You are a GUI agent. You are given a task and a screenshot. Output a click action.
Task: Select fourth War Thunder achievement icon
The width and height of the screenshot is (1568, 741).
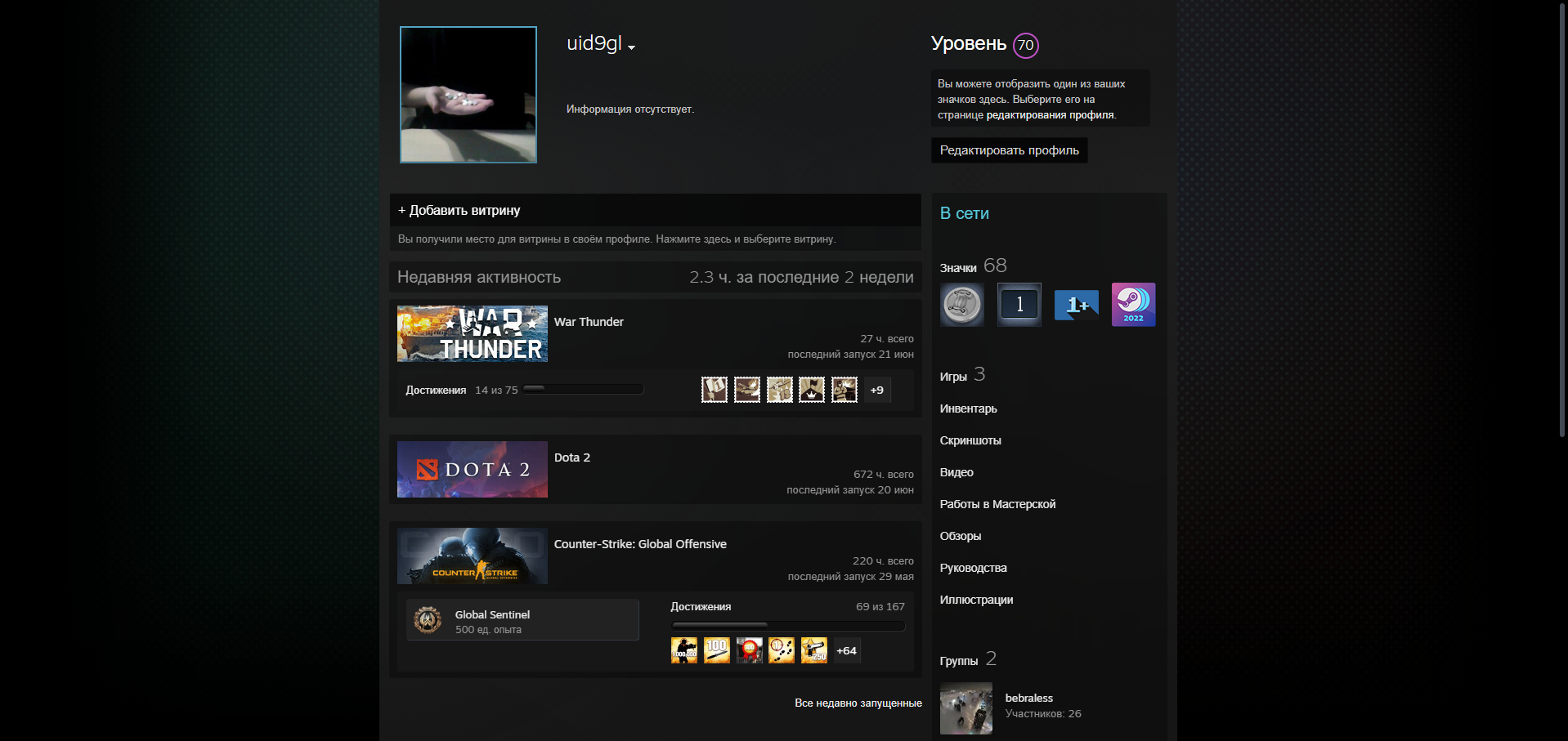point(812,390)
